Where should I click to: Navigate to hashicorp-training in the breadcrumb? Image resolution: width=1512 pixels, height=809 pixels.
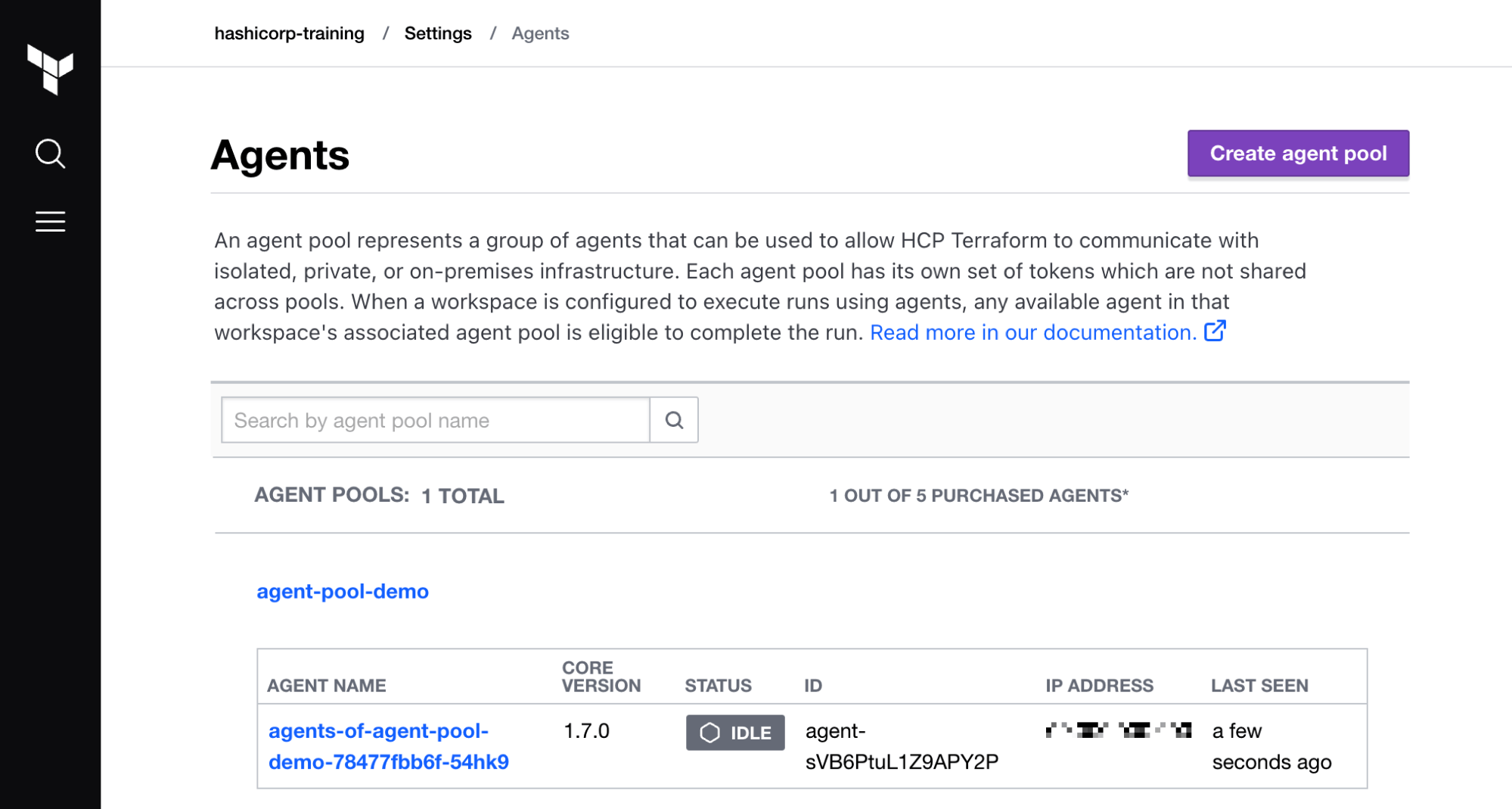(289, 33)
